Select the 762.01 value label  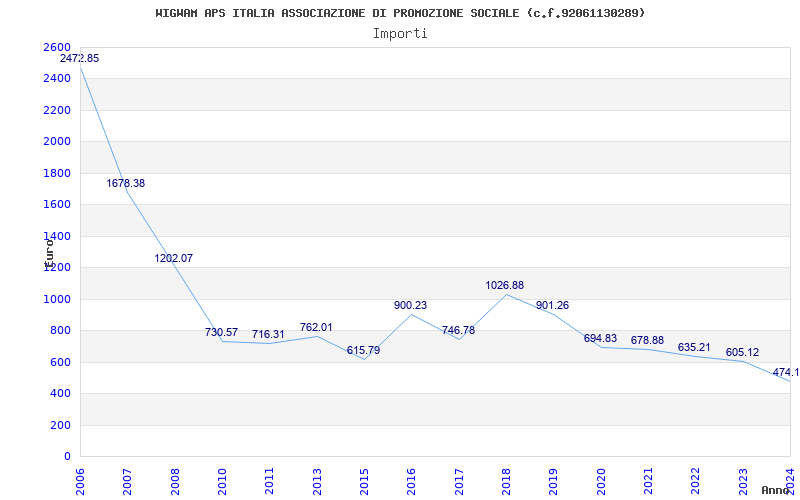click(316, 328)
